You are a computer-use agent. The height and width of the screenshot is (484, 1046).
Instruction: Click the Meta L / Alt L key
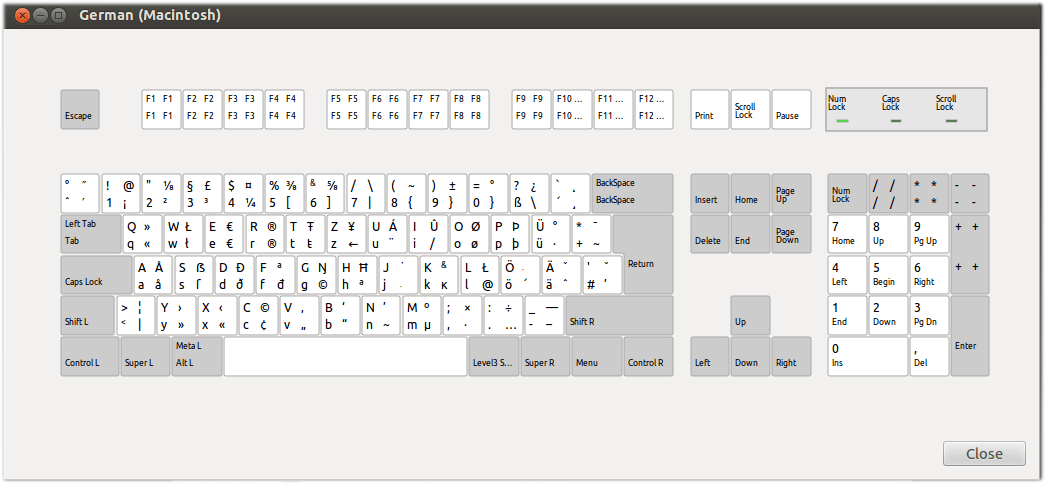click(197, 357)
